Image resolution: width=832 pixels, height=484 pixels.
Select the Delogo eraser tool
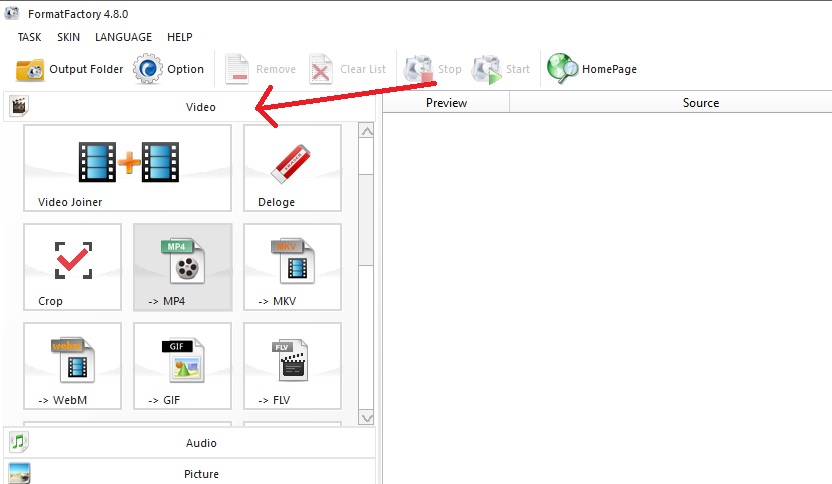click(x=292, y=168)
